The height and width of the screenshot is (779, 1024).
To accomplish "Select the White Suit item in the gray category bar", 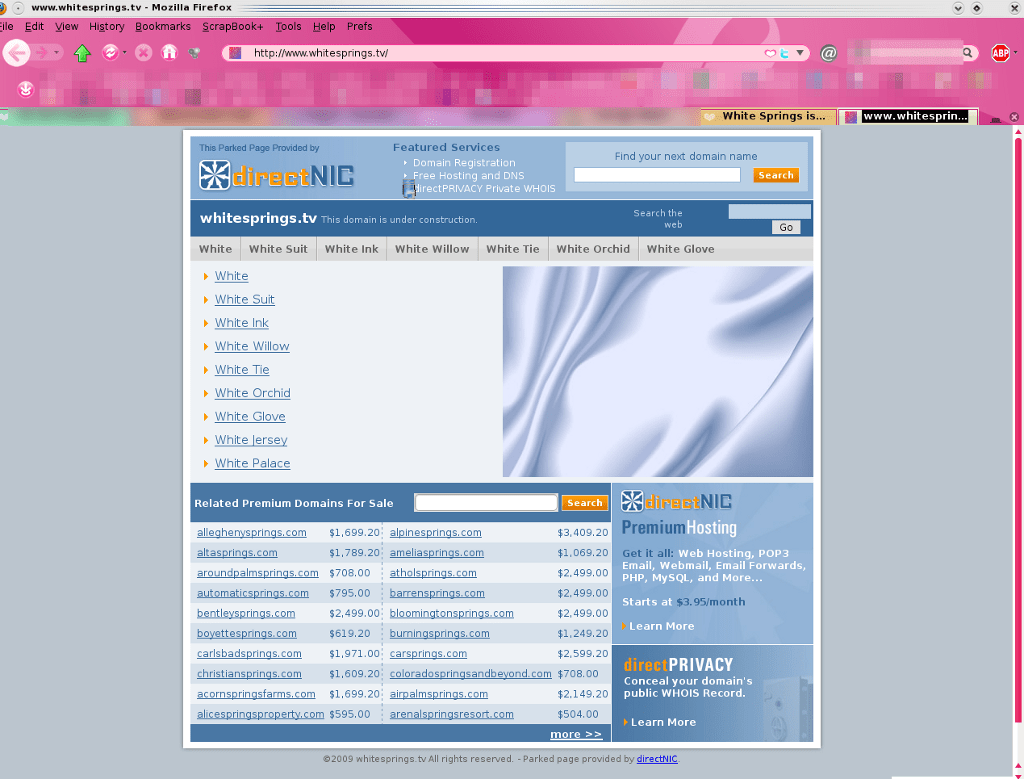I will click(x=278, y=249).
